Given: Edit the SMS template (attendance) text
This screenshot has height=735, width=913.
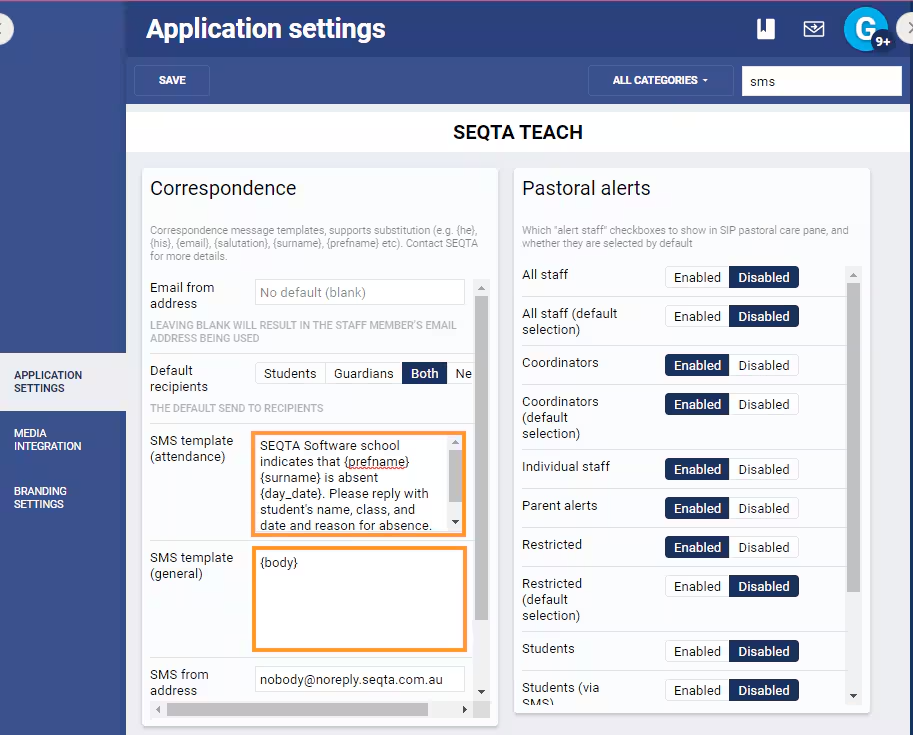Looking at the screenshot, I should (x=353, y=484).
